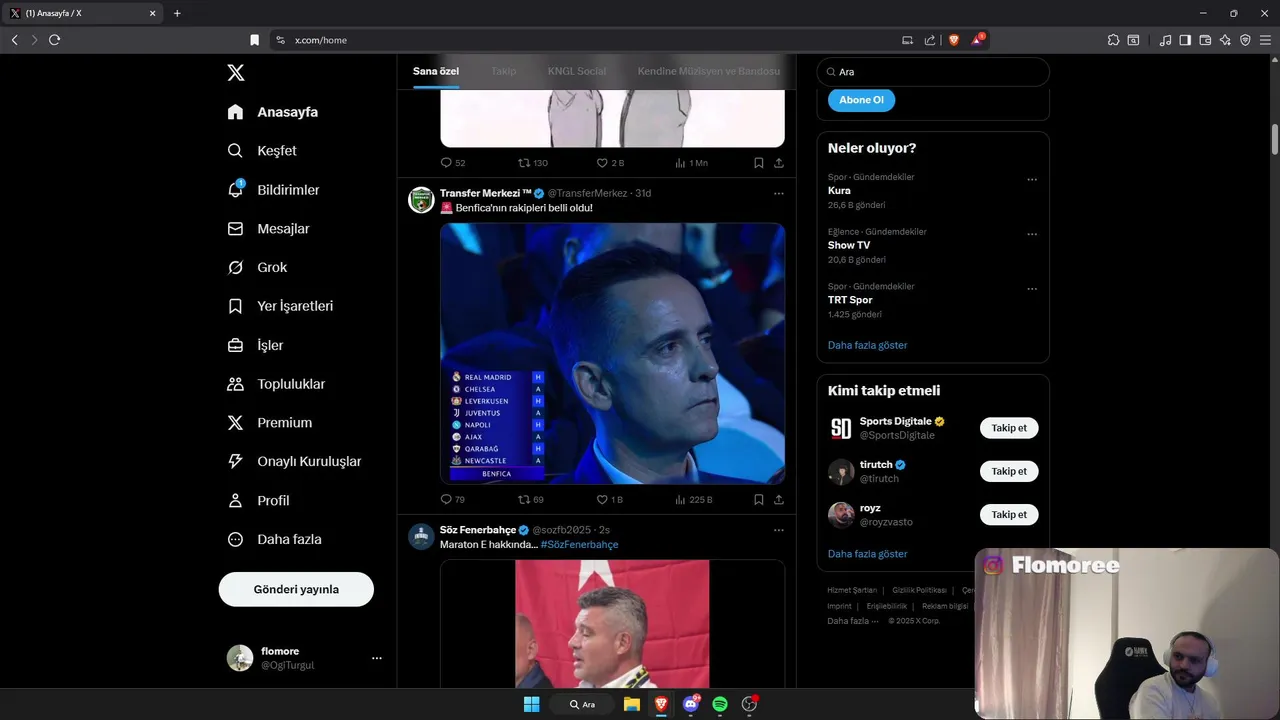Open Daha fazla sidebar menu

[x=274, y=540]
